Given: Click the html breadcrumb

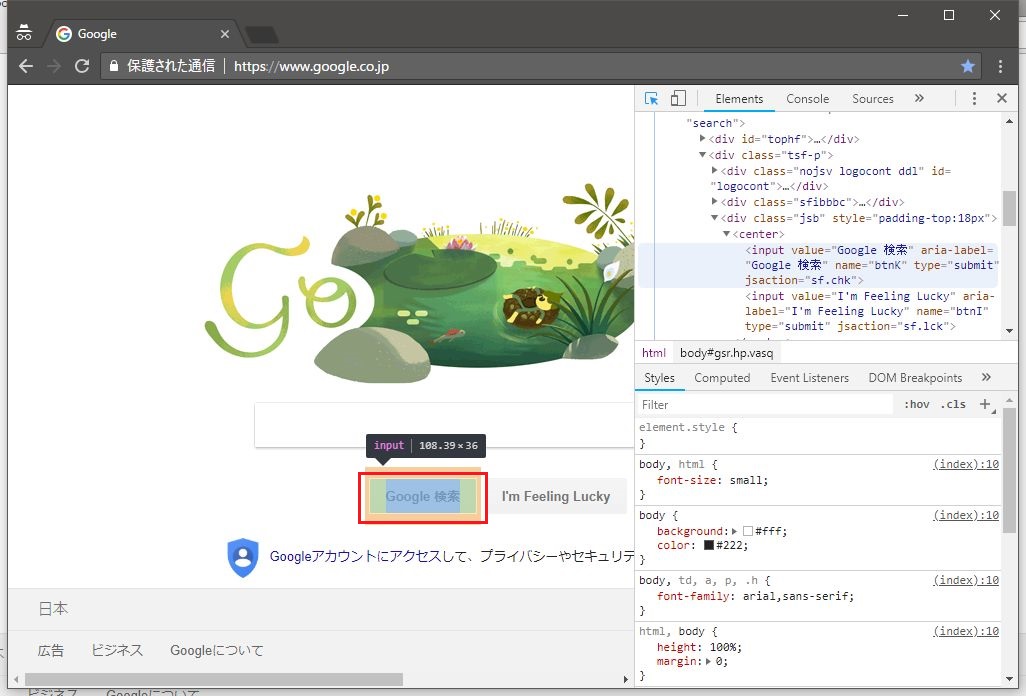Looking at the screenshot, I should pos(654,353).
